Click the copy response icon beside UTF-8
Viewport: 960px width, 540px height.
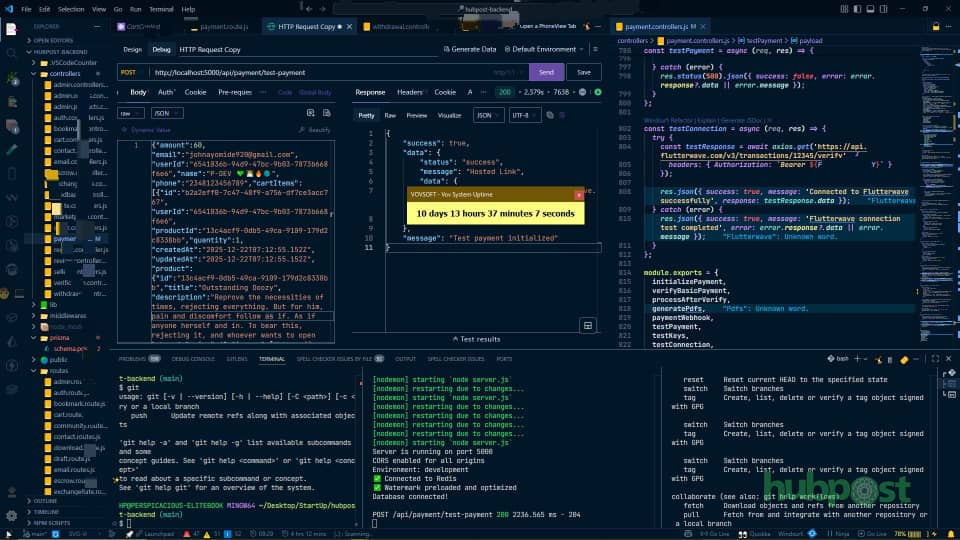550,115
